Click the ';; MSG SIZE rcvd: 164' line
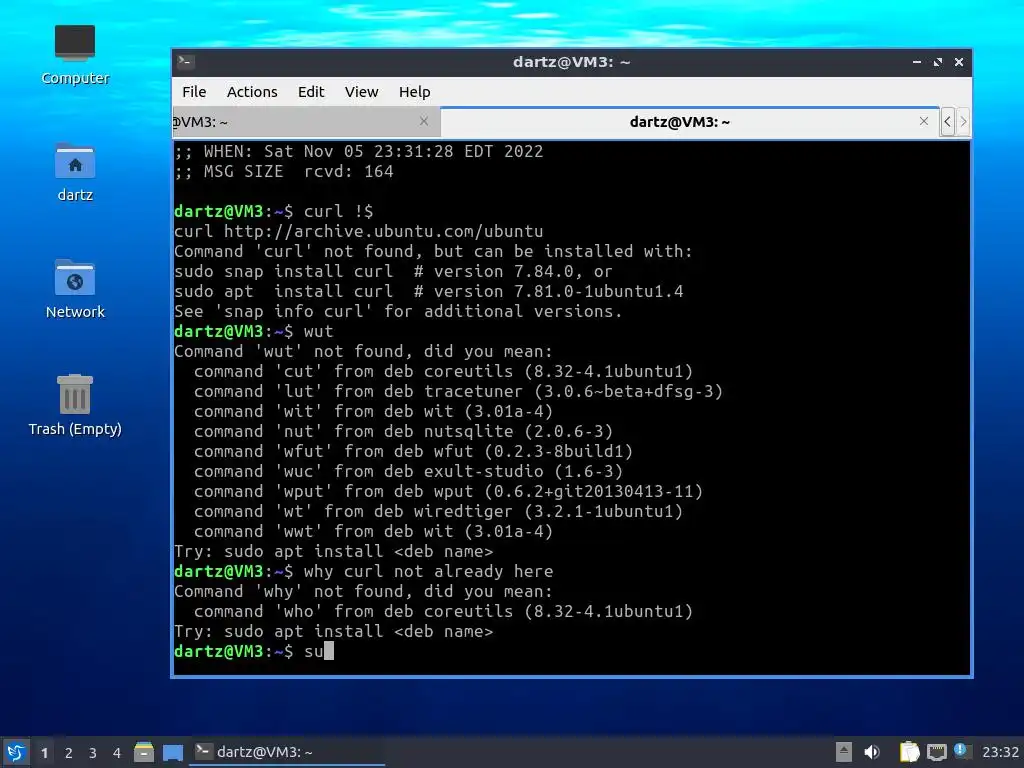 (283, 172)
